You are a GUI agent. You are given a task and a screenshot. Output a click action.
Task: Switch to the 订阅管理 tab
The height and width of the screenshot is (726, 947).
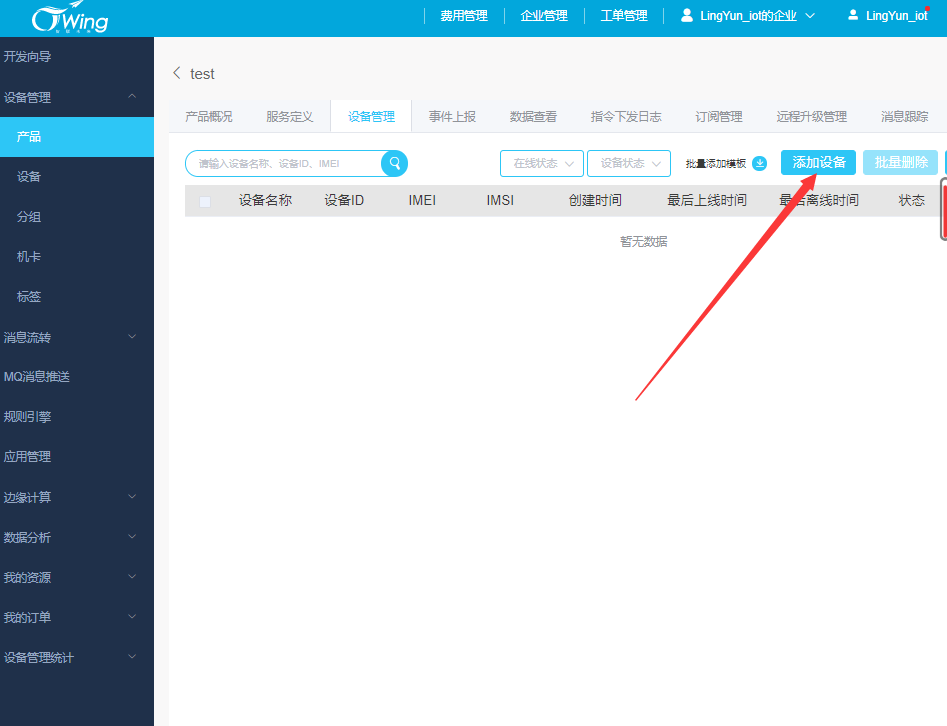pyautogui.click(x=718, y=116)
